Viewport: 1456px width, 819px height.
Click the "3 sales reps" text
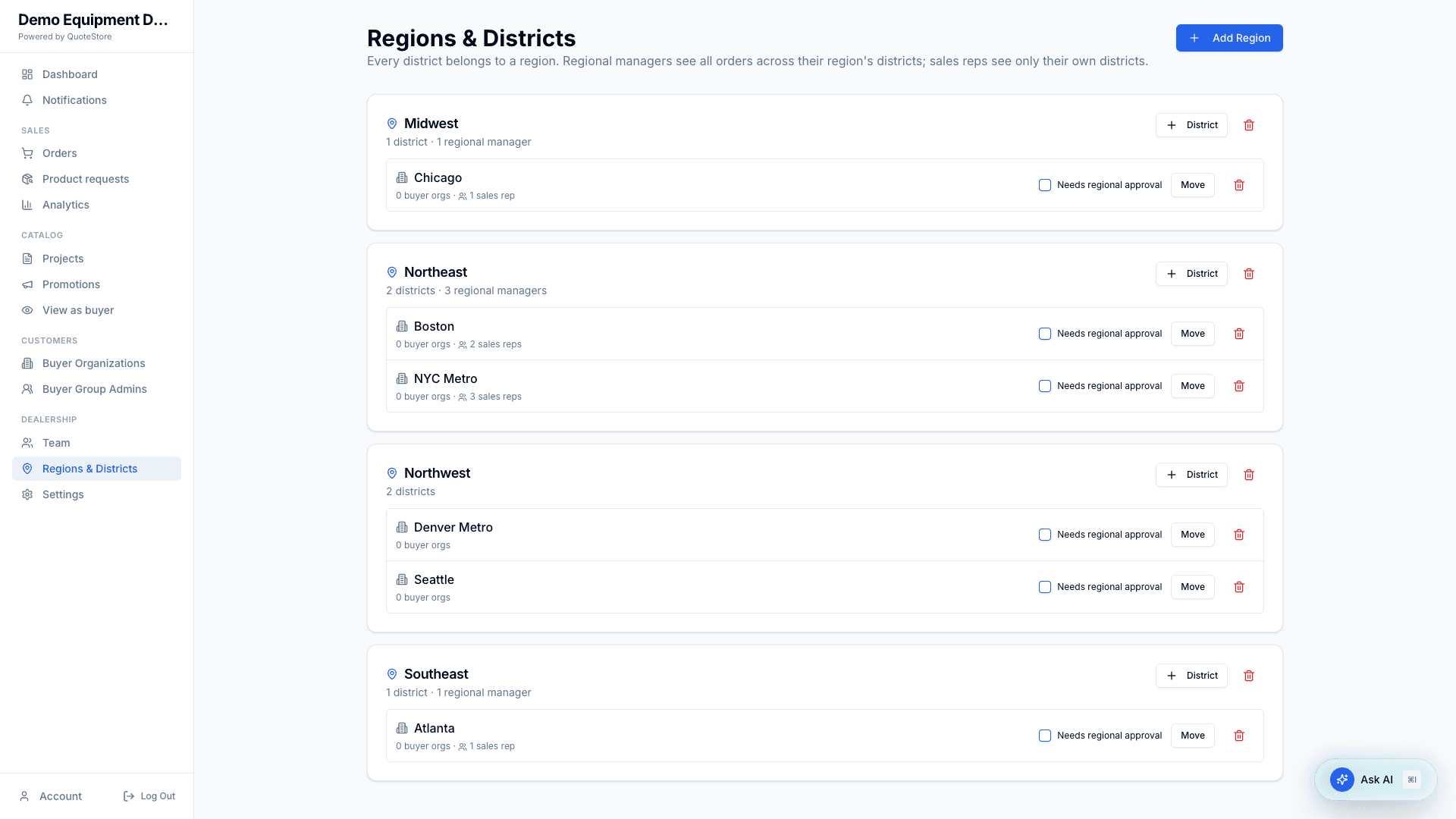pyautogui.click(x=495, y=397)
